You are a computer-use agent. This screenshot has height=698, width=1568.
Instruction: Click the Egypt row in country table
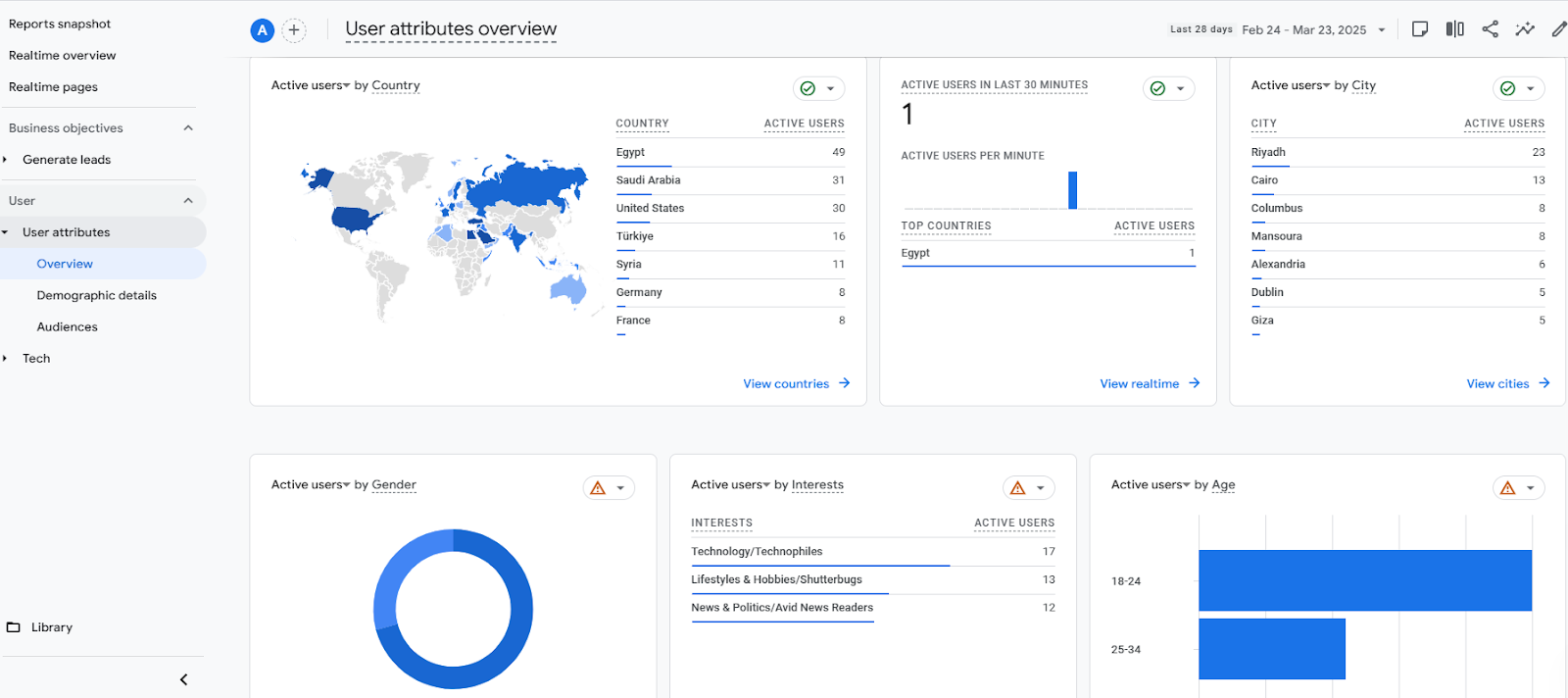[x=730, y=153]
